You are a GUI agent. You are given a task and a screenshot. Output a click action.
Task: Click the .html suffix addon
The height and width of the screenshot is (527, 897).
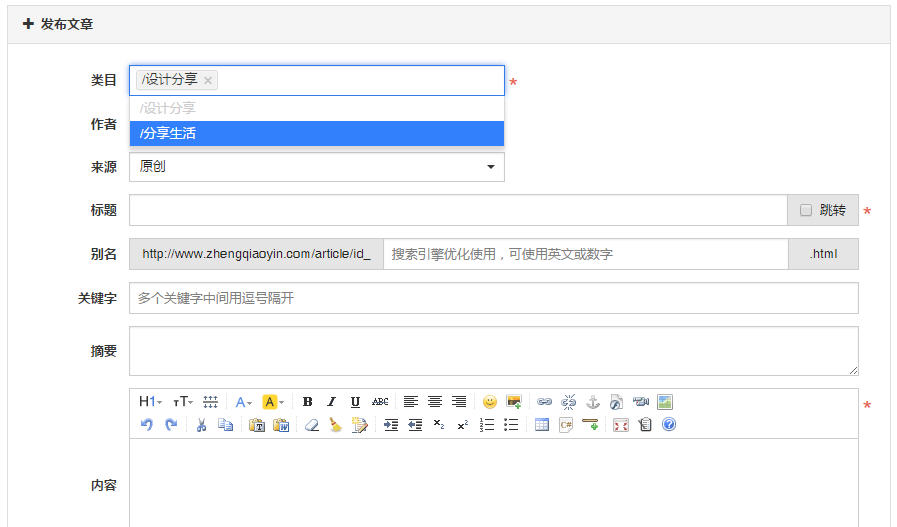823,254
